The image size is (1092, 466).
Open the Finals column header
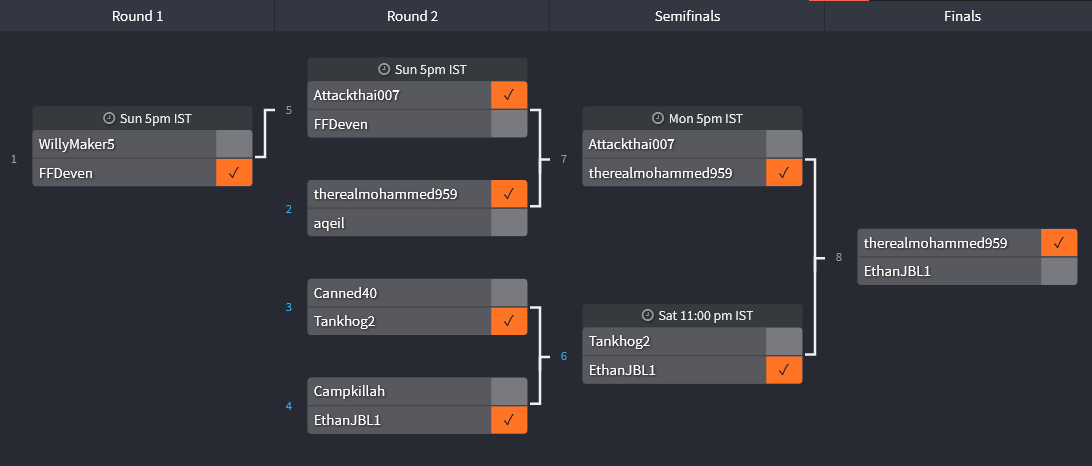click(962, 16)
